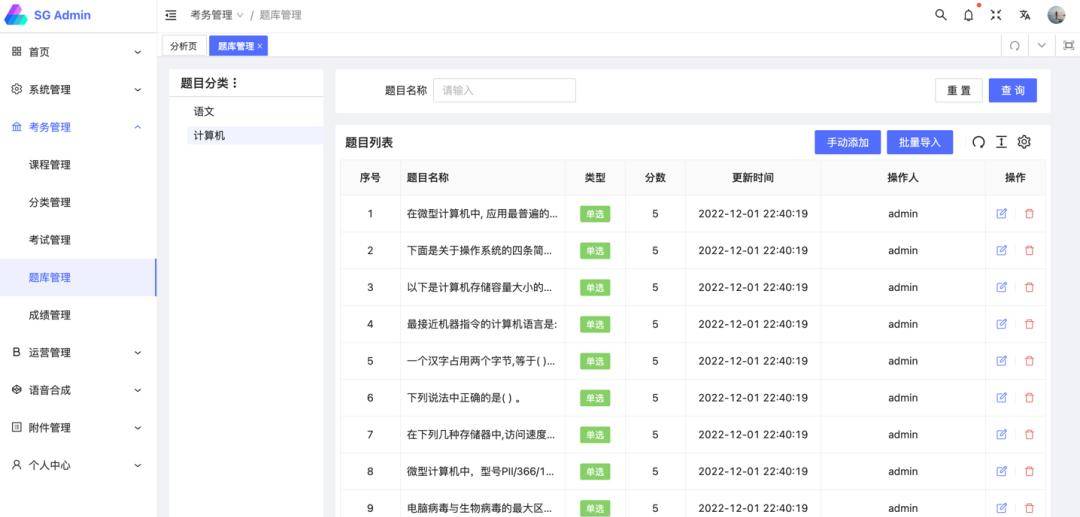The height and width of the screenshot is (517, 1080).
Task: Edit row 6 question with the edit icon
Action: click(1001, 398)
